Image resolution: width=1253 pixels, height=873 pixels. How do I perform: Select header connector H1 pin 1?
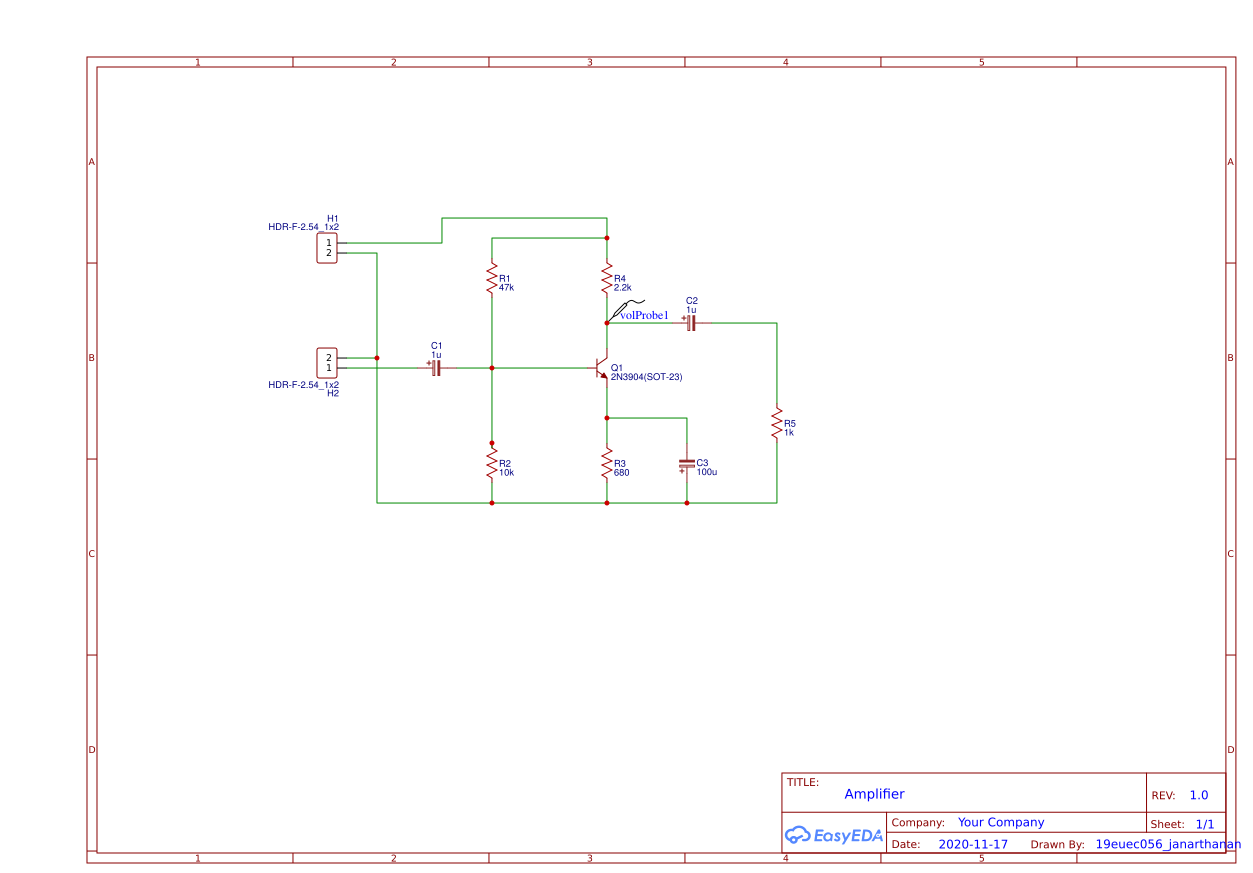coord(328,241)
